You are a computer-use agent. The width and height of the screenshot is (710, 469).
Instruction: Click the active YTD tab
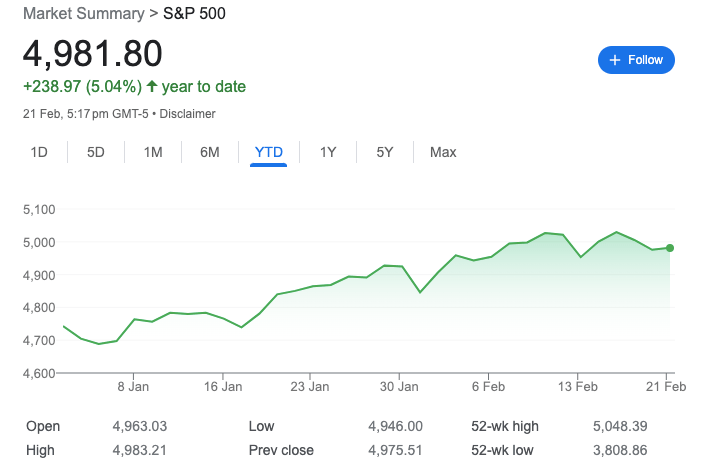click(269, 152)
